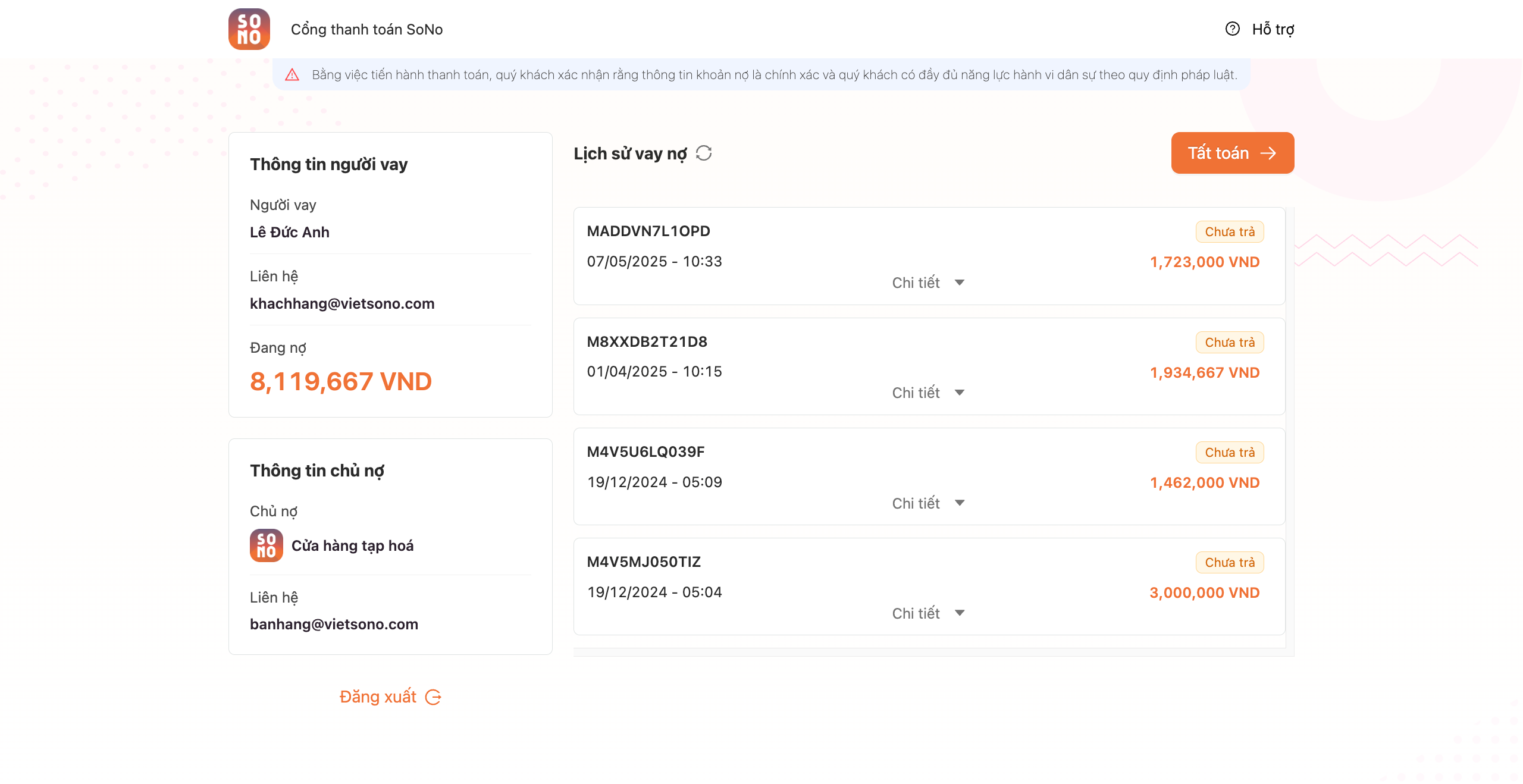The image size is (1523, 784).
Task: Expand Chi tiết for loan MADDVN7L1OPD
Action: pos(928,283)
